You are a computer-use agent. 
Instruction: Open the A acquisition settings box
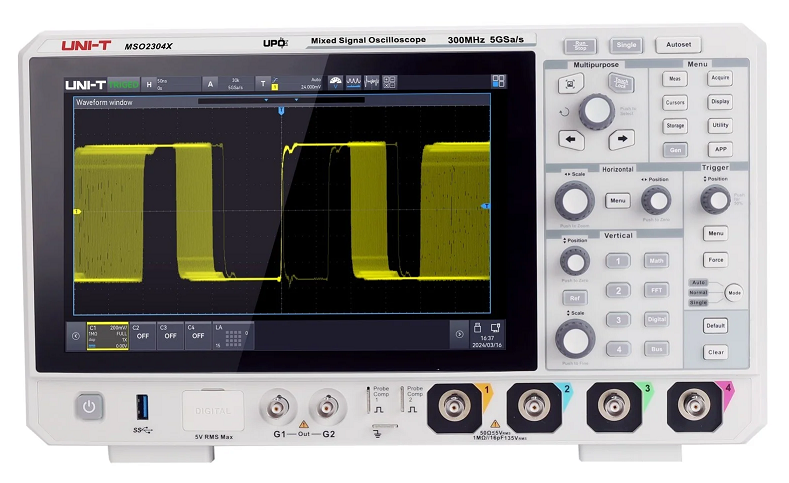pyautogui.click(x=227, y=84)
